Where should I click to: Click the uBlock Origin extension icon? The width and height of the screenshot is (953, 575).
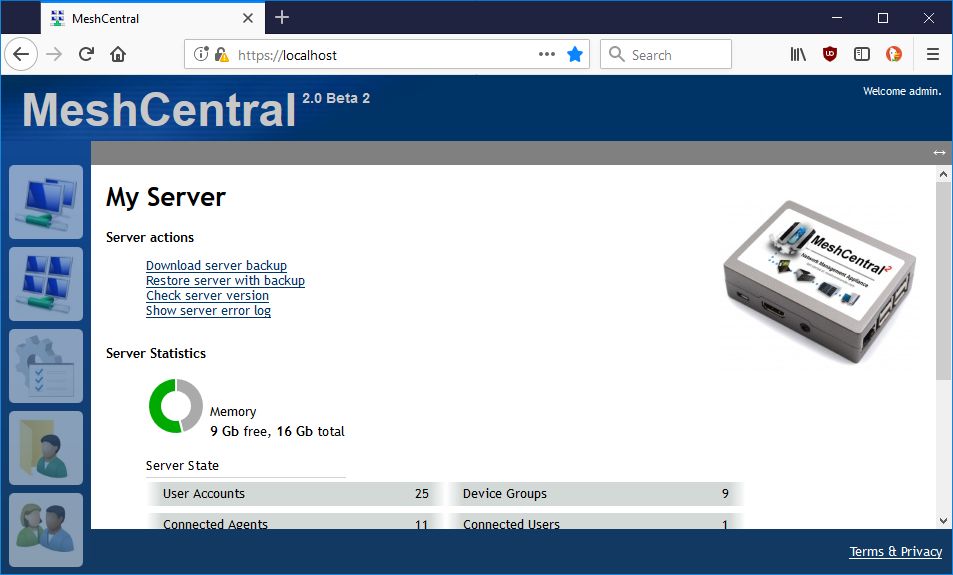[830, 55]
